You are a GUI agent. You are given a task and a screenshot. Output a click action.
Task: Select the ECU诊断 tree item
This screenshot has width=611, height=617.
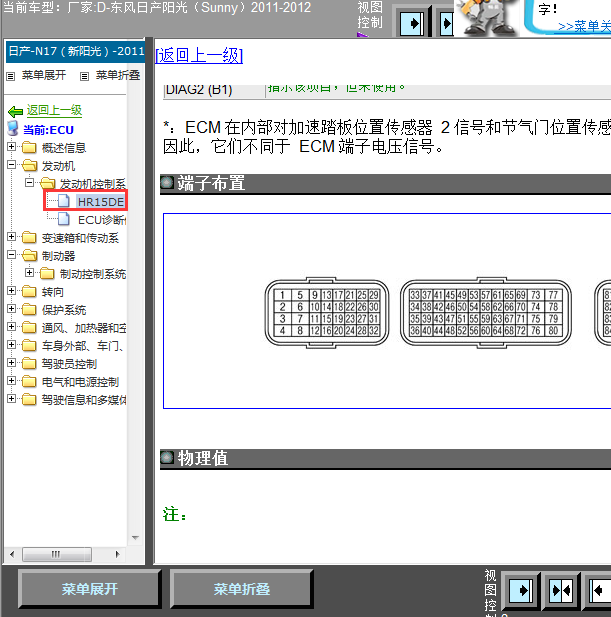[x=102, y=220]
